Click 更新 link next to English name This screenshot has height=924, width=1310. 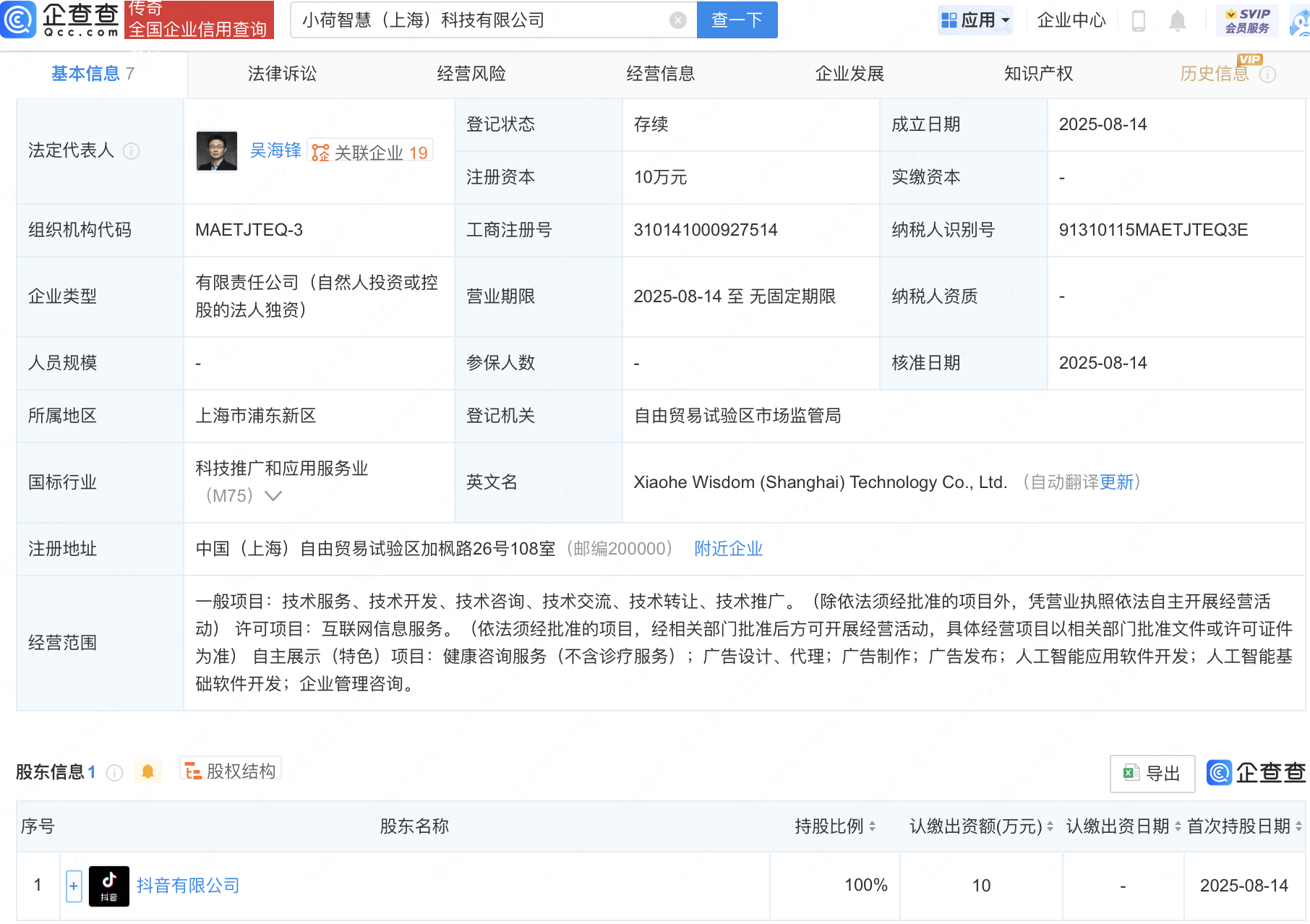click(1116, 482)
